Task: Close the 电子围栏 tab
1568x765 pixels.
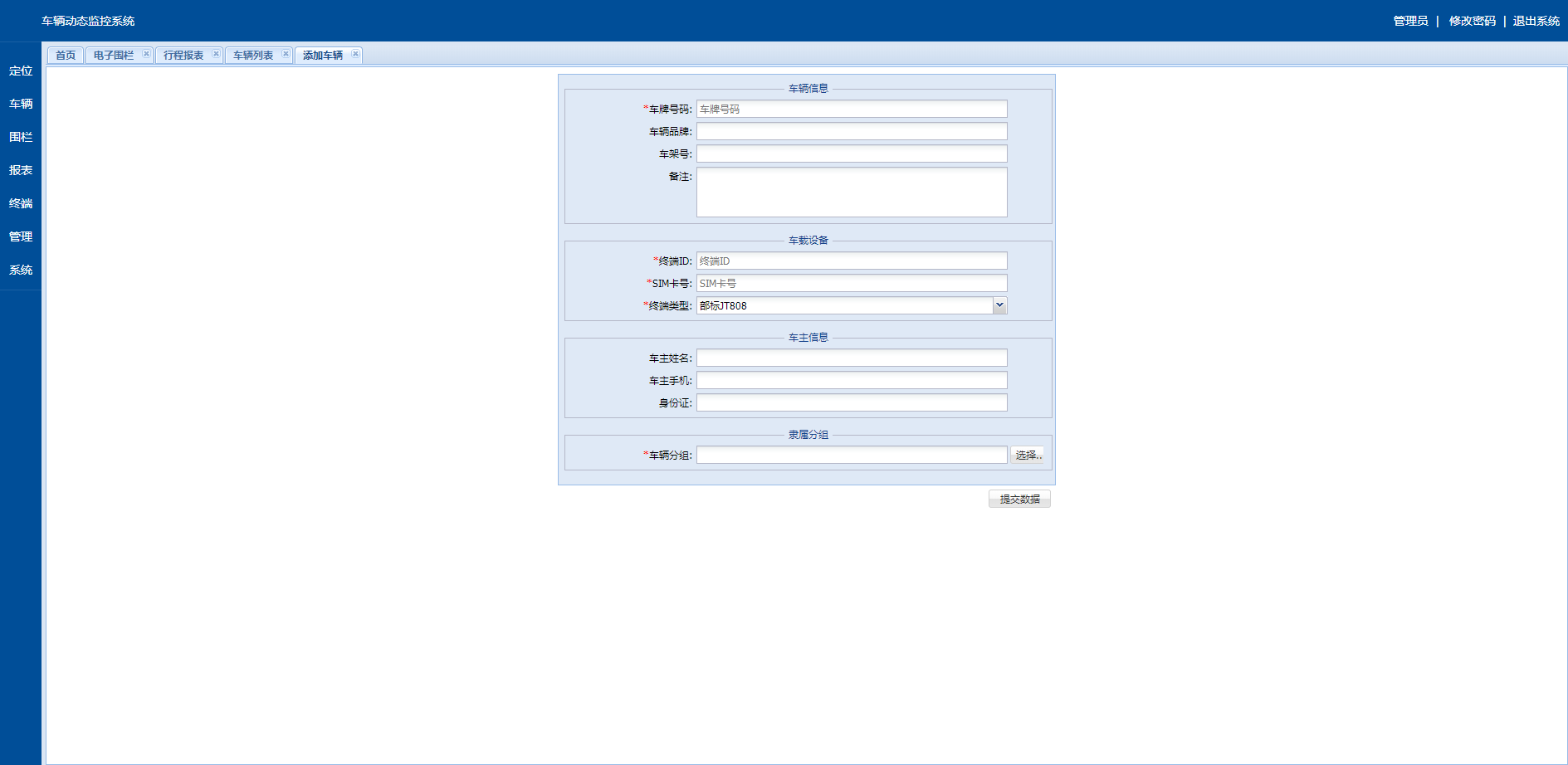Action: [x=146, y=54]
